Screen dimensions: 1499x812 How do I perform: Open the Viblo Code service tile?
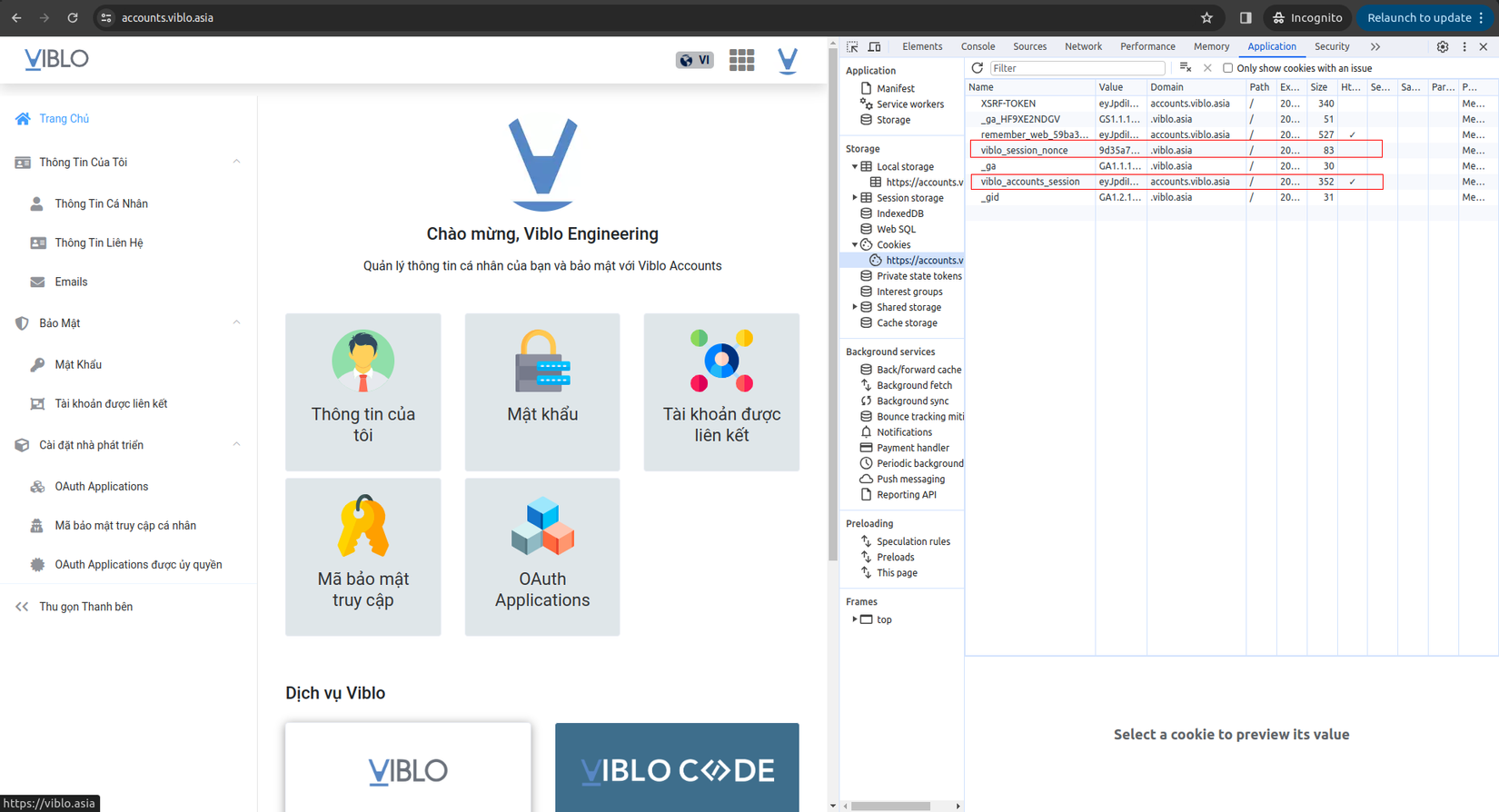click(x=678, y=767)
